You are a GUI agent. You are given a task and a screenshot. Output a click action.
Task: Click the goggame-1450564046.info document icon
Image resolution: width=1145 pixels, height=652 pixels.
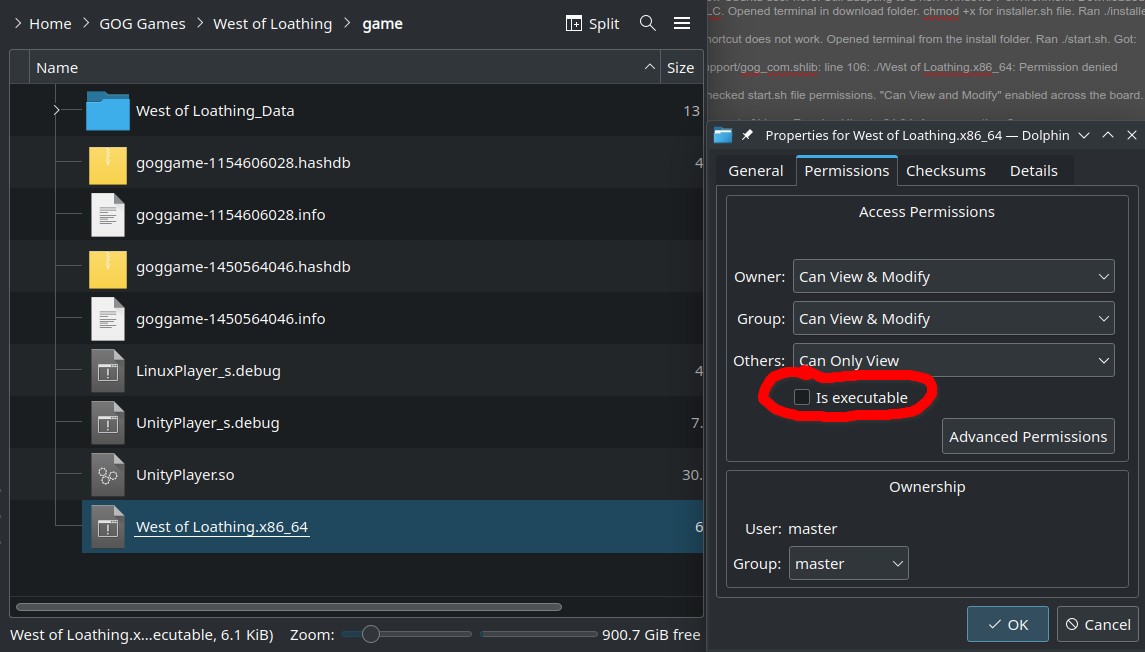(107, 319)
